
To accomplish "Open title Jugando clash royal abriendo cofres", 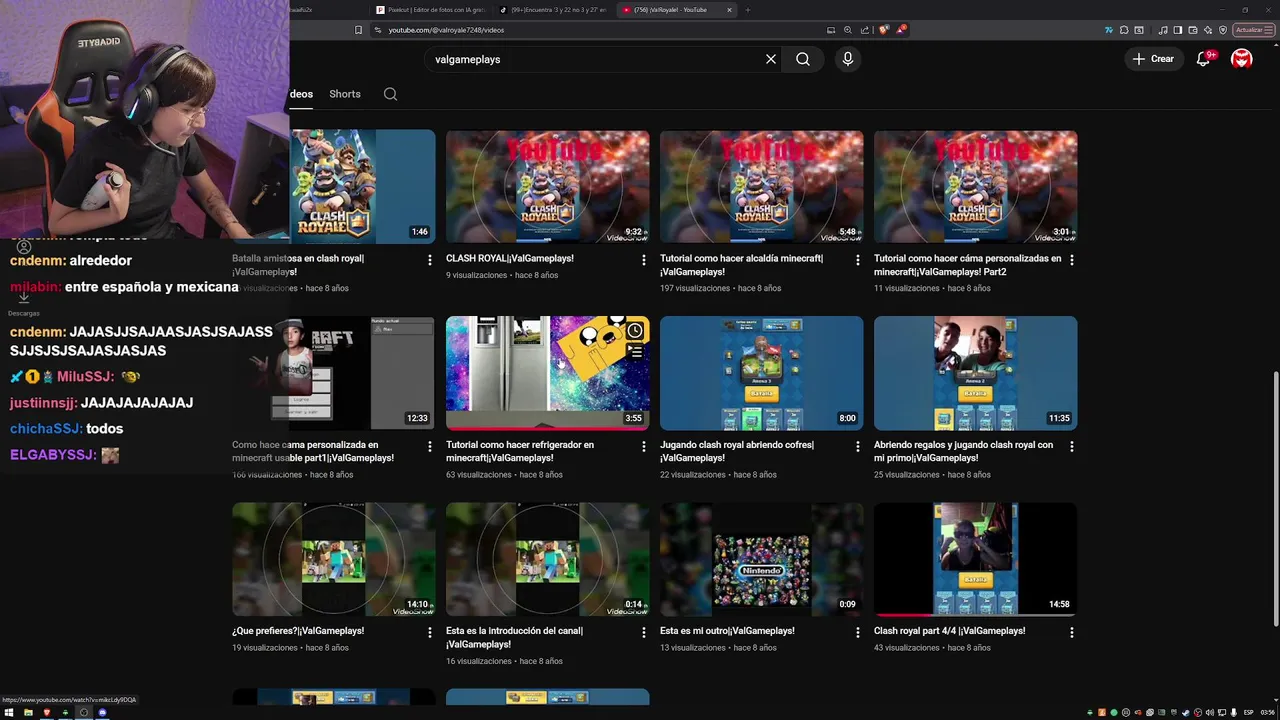I will point(737,451).
